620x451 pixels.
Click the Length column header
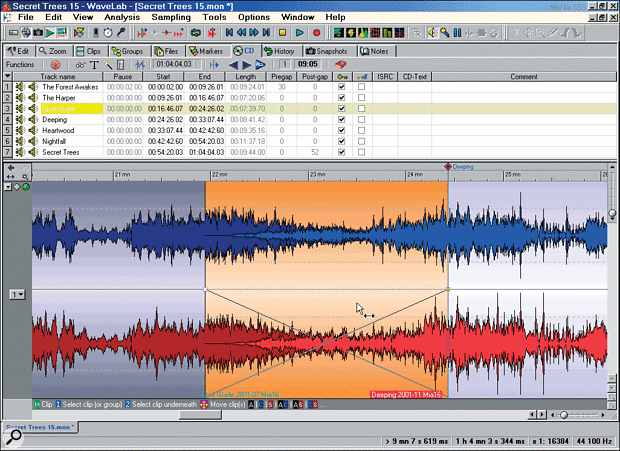click(x=246, y=77)
